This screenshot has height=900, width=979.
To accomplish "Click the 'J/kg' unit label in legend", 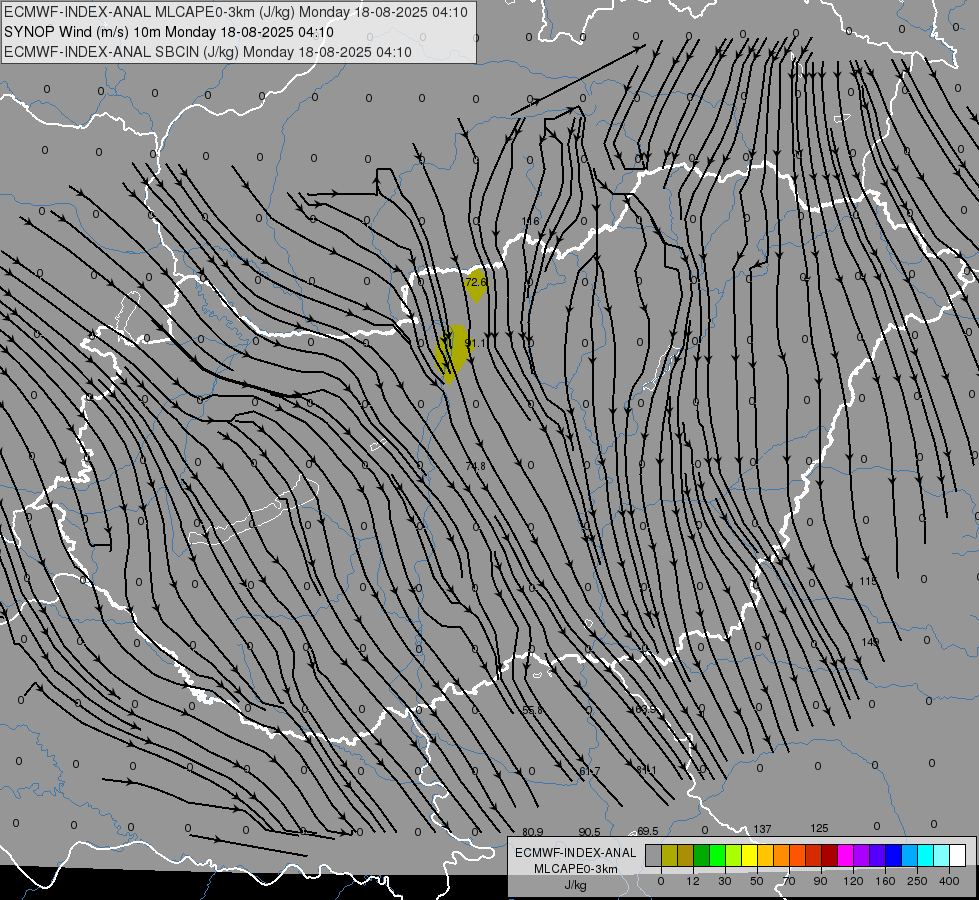I will coord(576,885).
